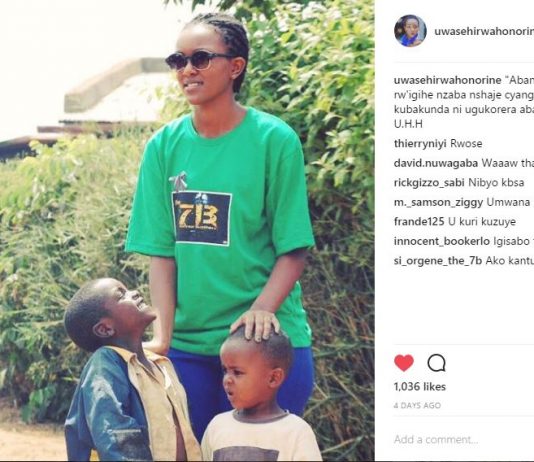This screenshot has width=534, height=462.
Task: Open rickgizzo_sabi commenter profile
Action: click(x=429, y=183)
